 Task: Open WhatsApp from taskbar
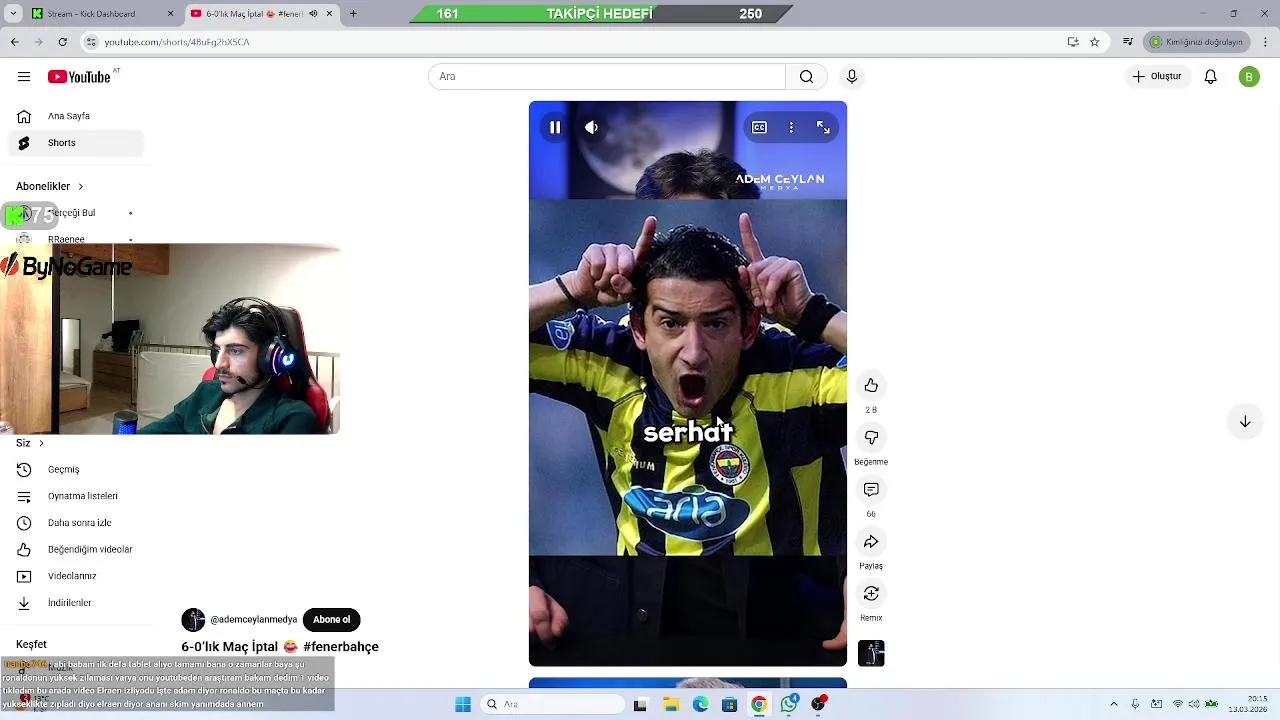point(789,704)
